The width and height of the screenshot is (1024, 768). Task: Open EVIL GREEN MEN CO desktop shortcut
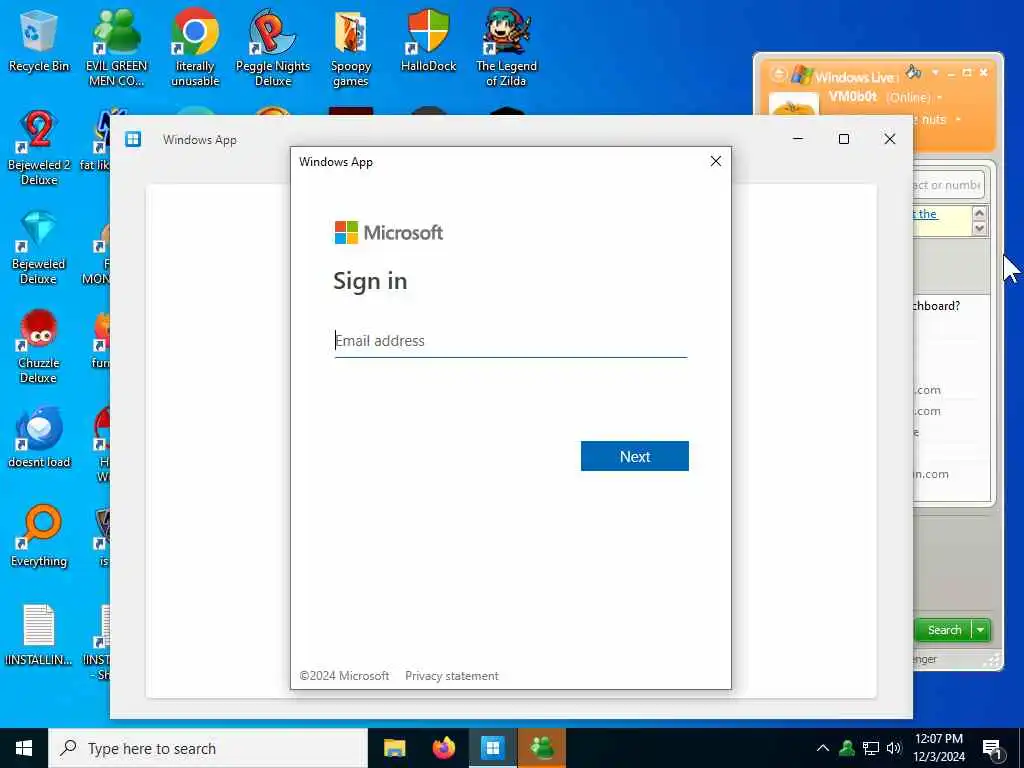117,47
